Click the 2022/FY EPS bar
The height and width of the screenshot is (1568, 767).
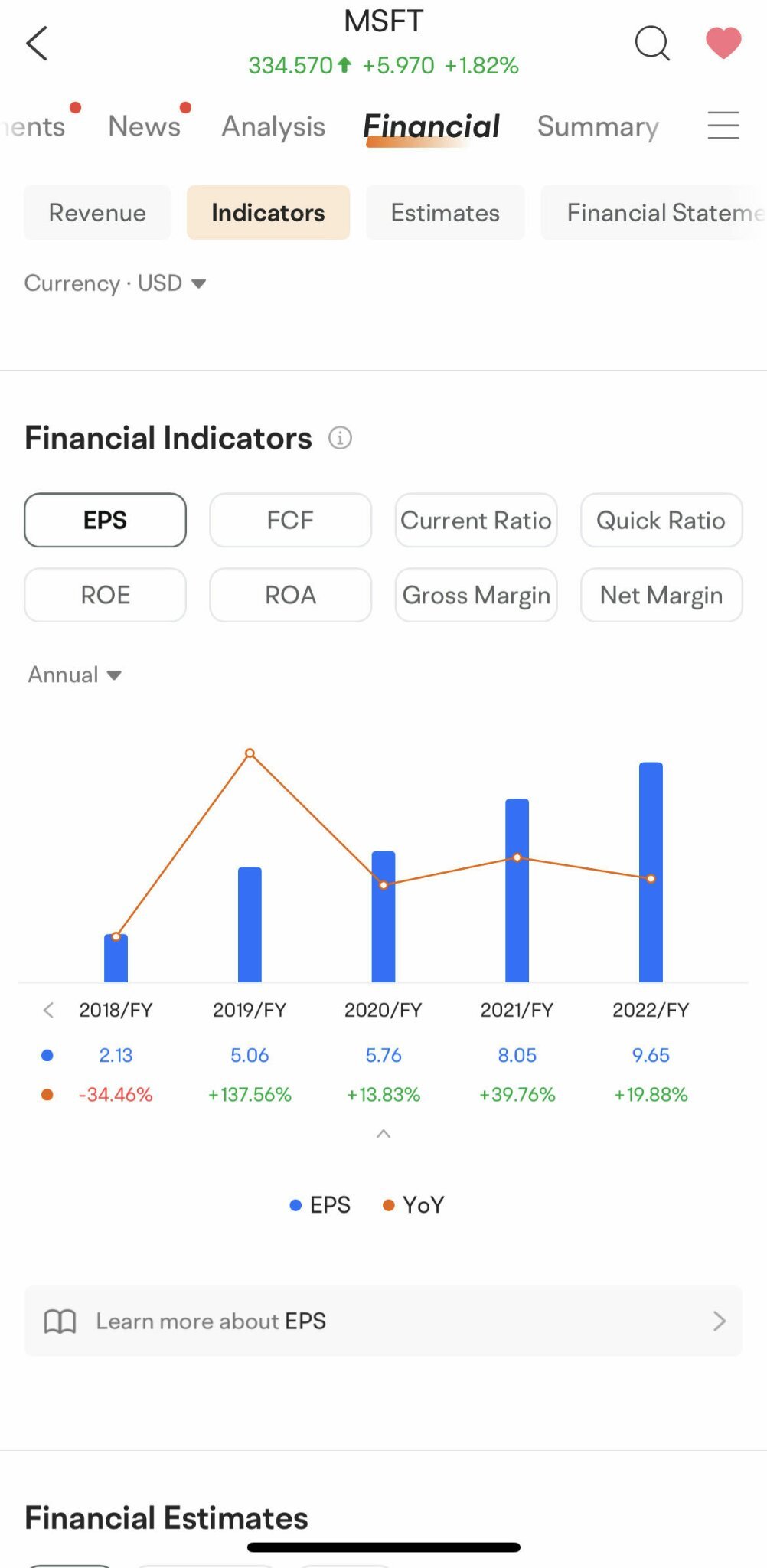(x=651, y=871)
